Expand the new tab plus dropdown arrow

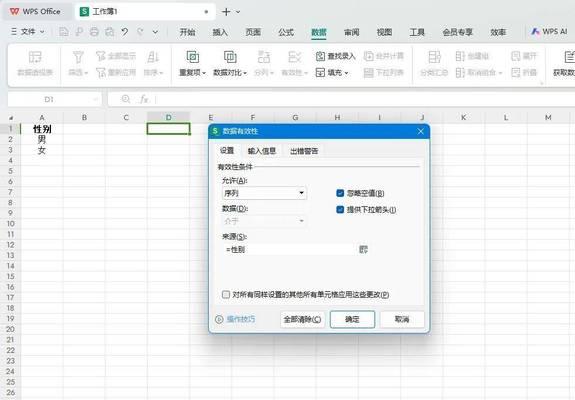238,12
